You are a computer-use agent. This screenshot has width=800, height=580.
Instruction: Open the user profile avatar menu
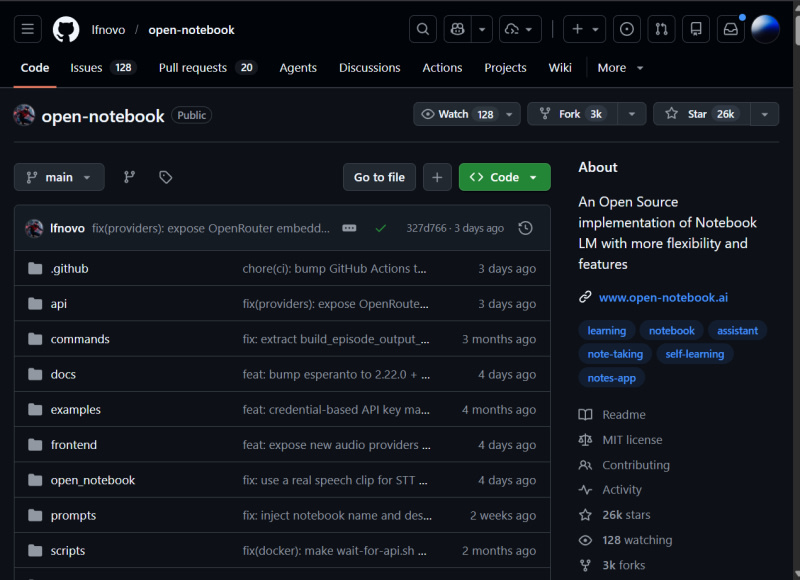765,29
